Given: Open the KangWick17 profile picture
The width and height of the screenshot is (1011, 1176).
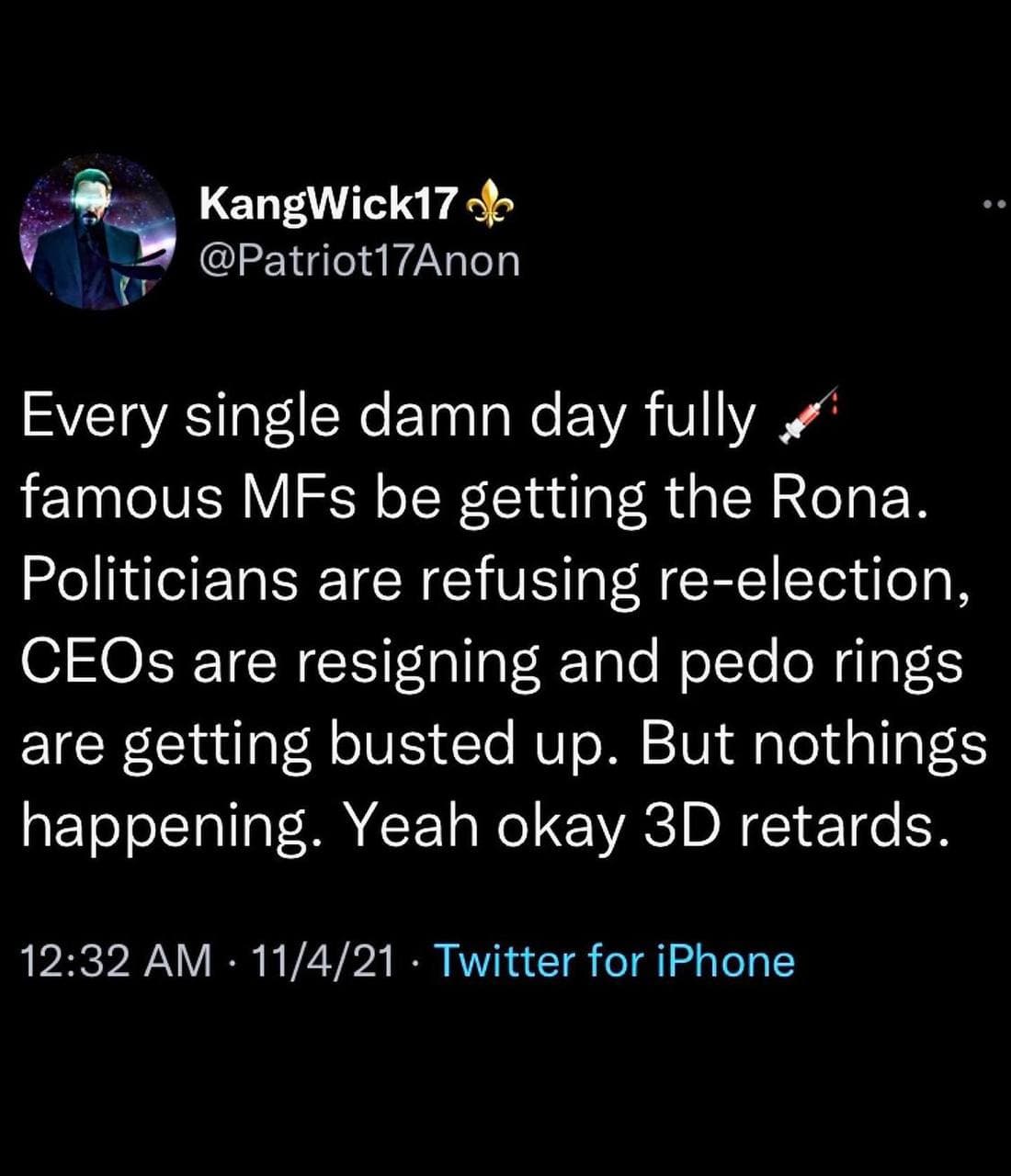Looking at the screenshot, I should tap(97, 231).
